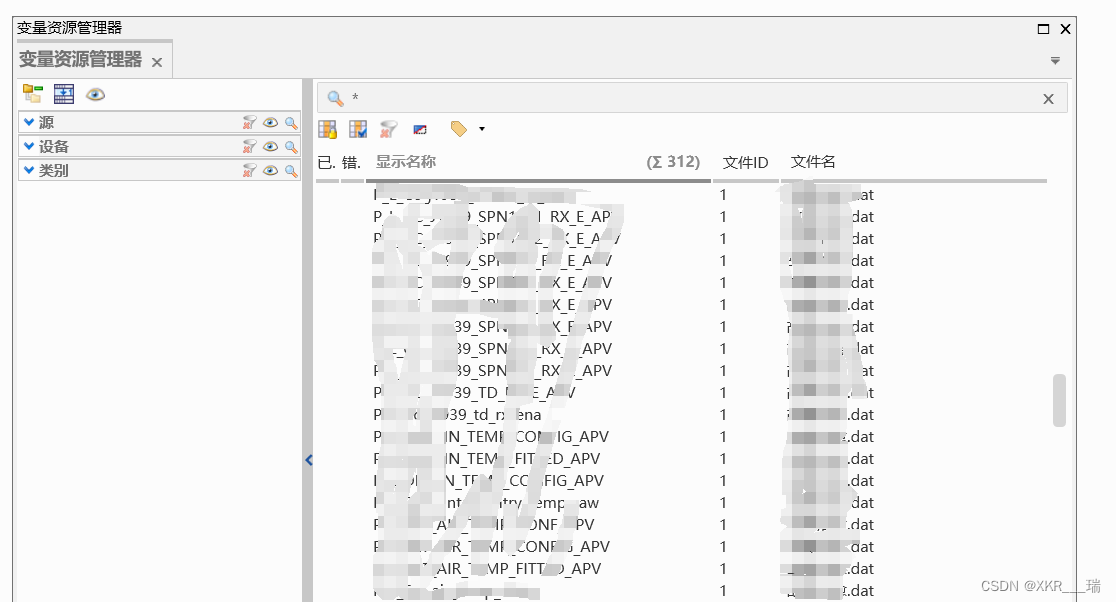Viewport: 1116px width, 602px height.
Task: Click the curve display settings icon
Action: 419,128
